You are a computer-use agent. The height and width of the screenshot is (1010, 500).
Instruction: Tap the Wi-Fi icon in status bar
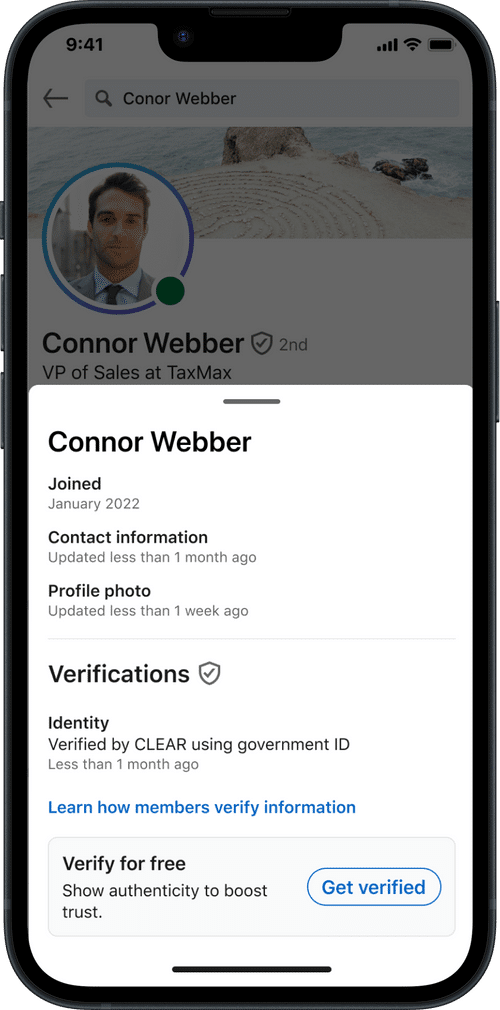coord(411,45)
